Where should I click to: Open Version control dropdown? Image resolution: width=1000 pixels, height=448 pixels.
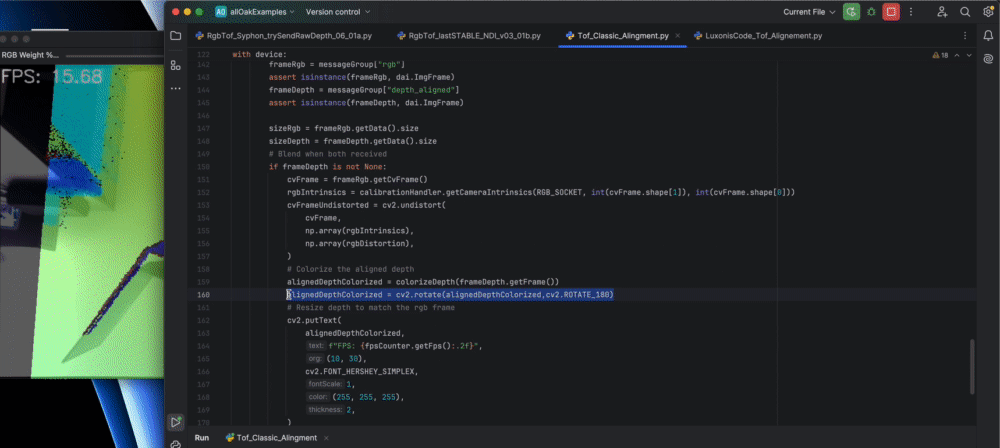coord(338,11)
